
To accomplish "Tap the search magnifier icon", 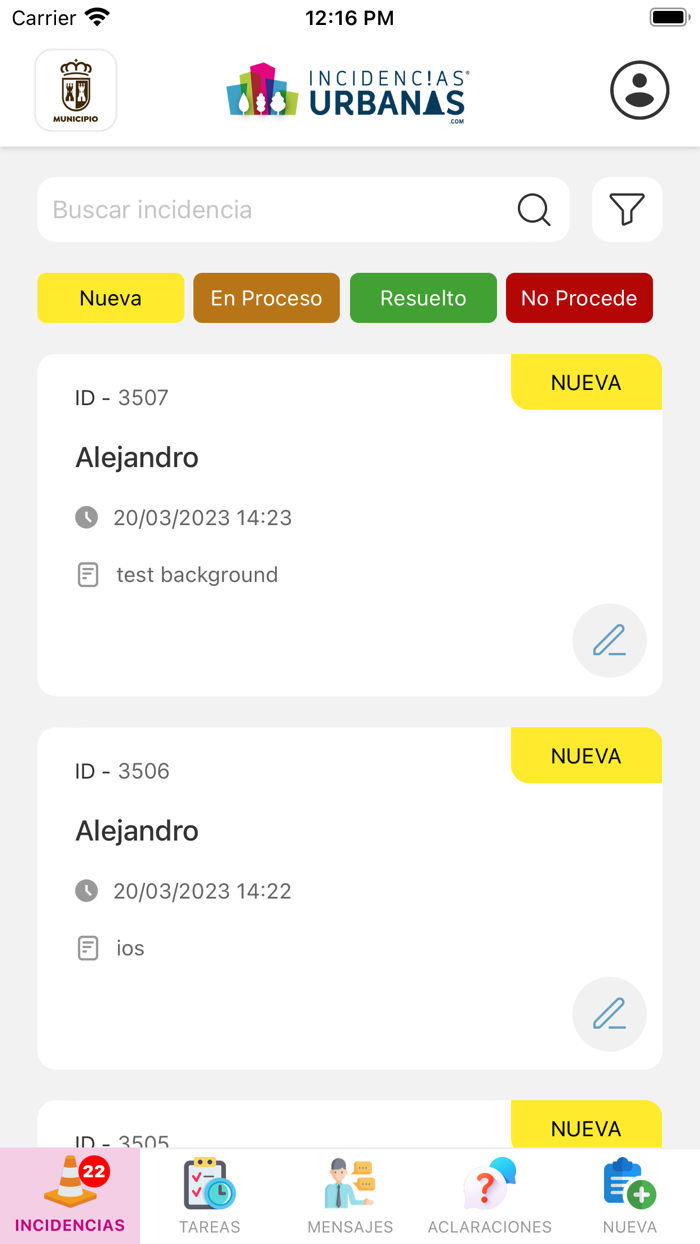I will tap(534, 210).
